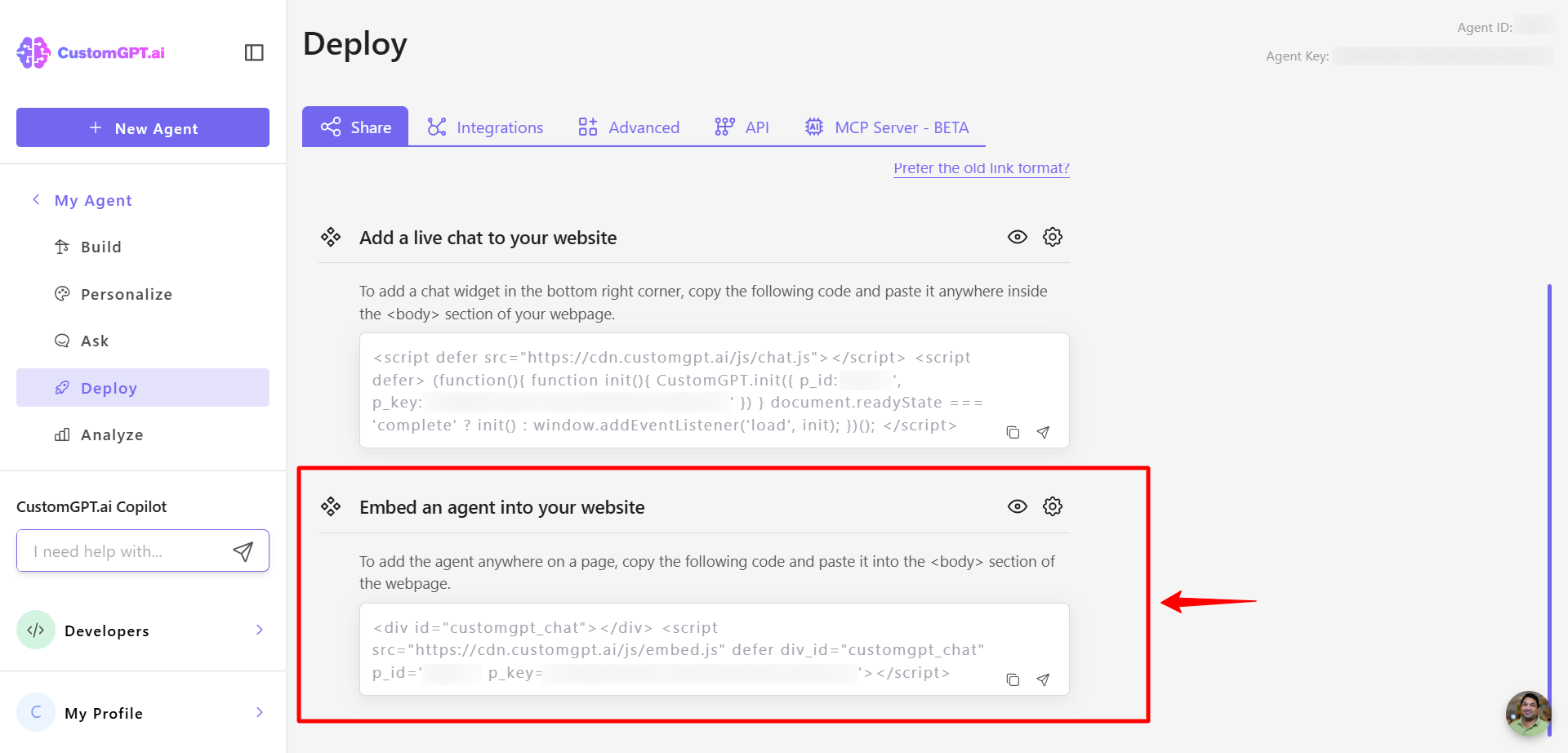
Task: Click the Developers code icon
Action: [x=36, y=630]
